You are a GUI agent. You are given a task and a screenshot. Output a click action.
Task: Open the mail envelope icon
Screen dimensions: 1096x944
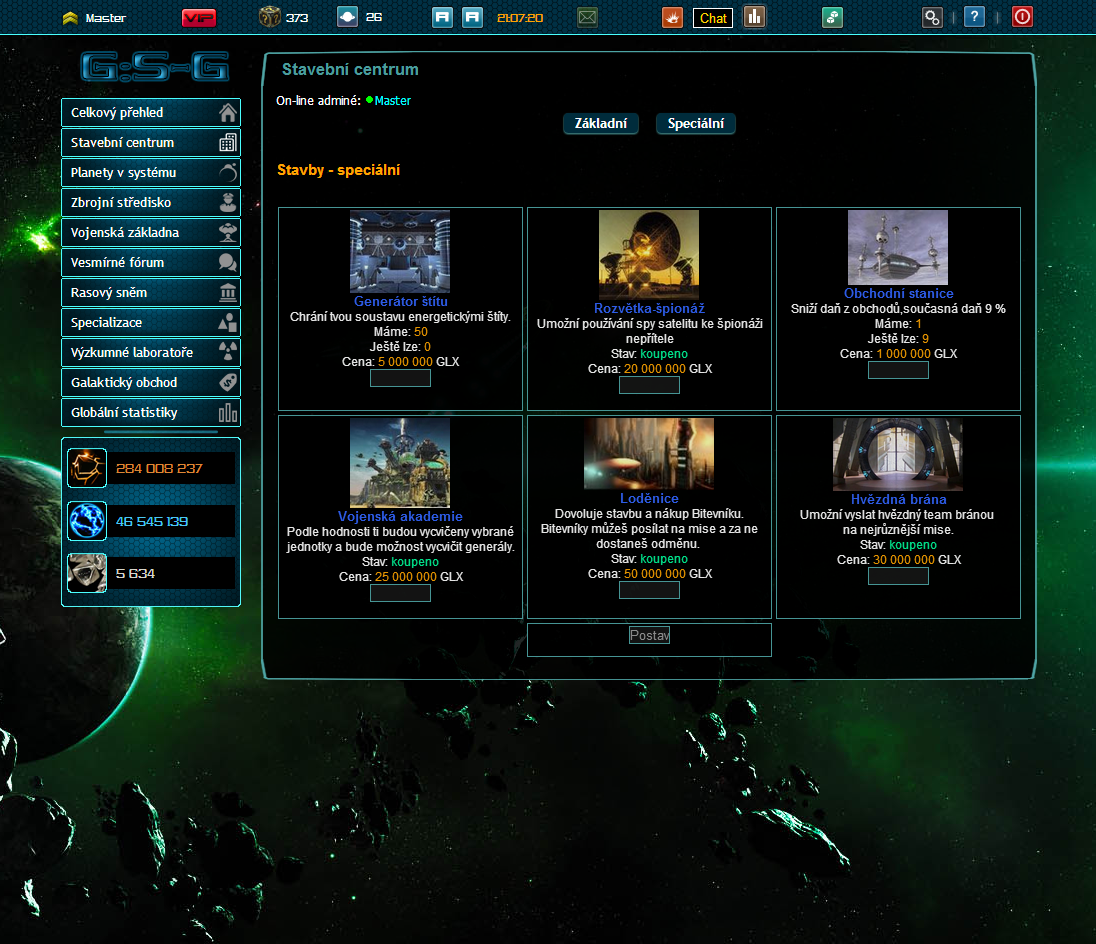[588, 17]
